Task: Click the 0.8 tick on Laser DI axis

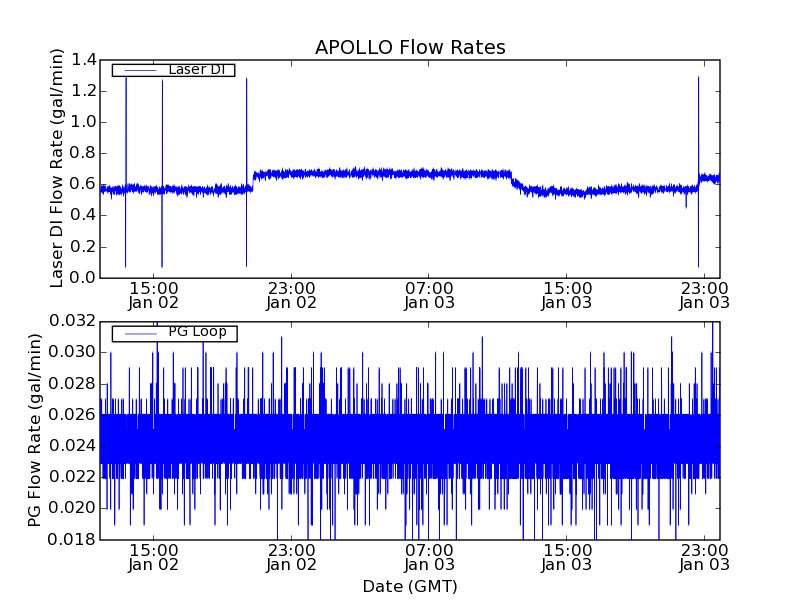Action: pyautogui.click(x=83, y=154)
